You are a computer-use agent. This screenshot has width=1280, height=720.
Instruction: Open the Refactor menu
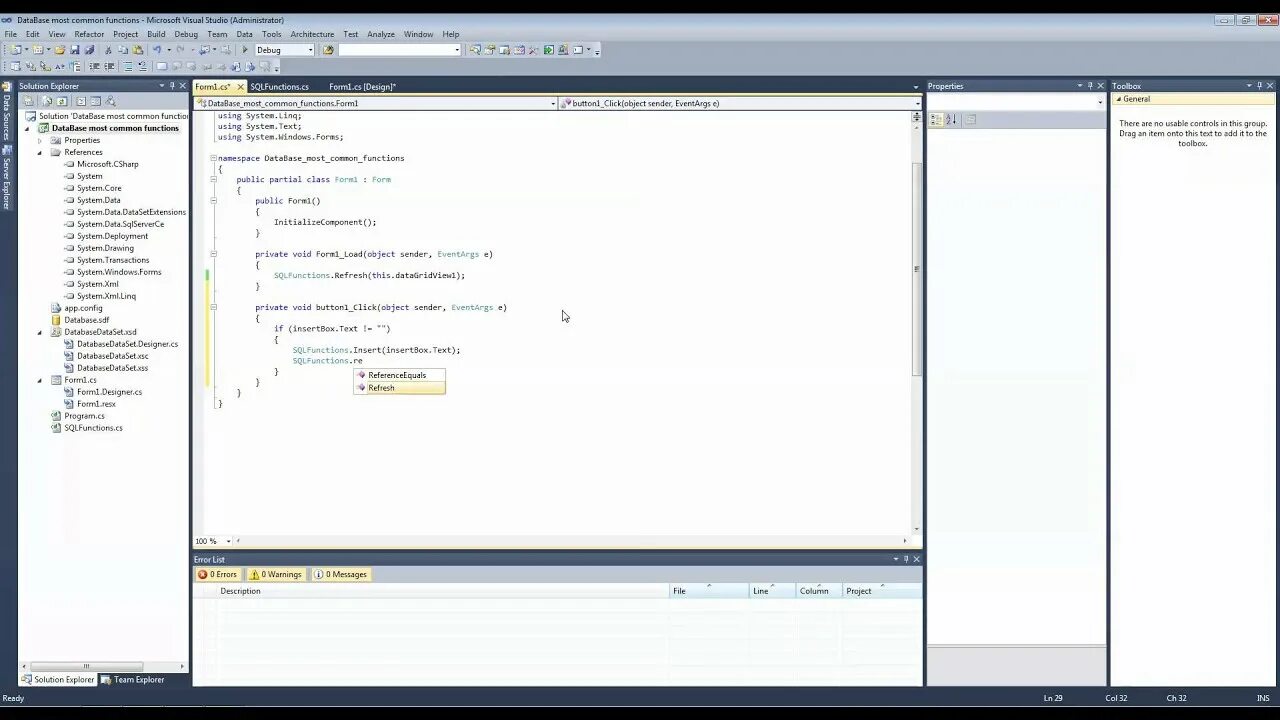coord(89,34)
